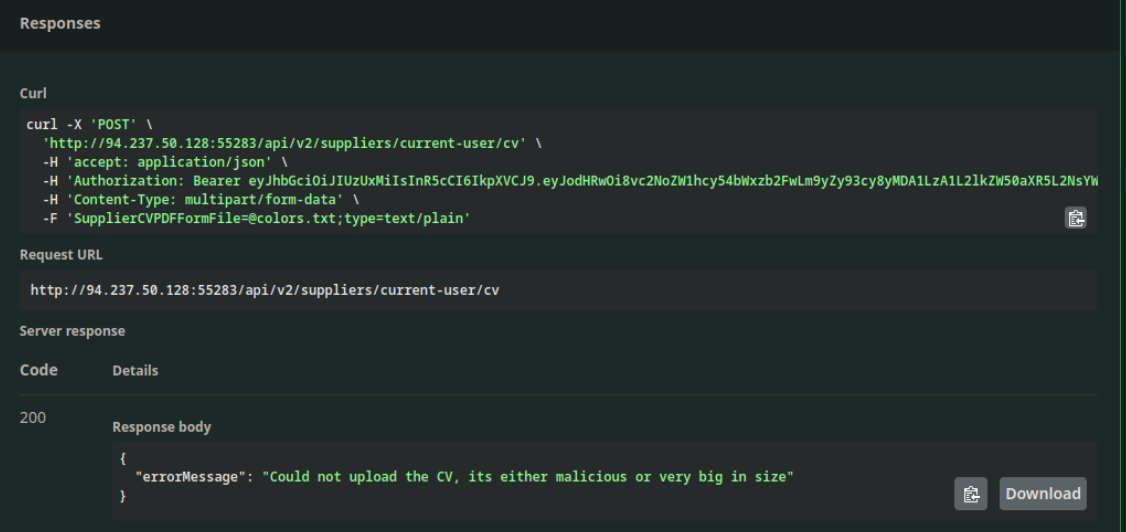Copy the response body to clipboard
Image resolution: width=1126 pixels, height=532 pixels.
[x=969, y=493]
